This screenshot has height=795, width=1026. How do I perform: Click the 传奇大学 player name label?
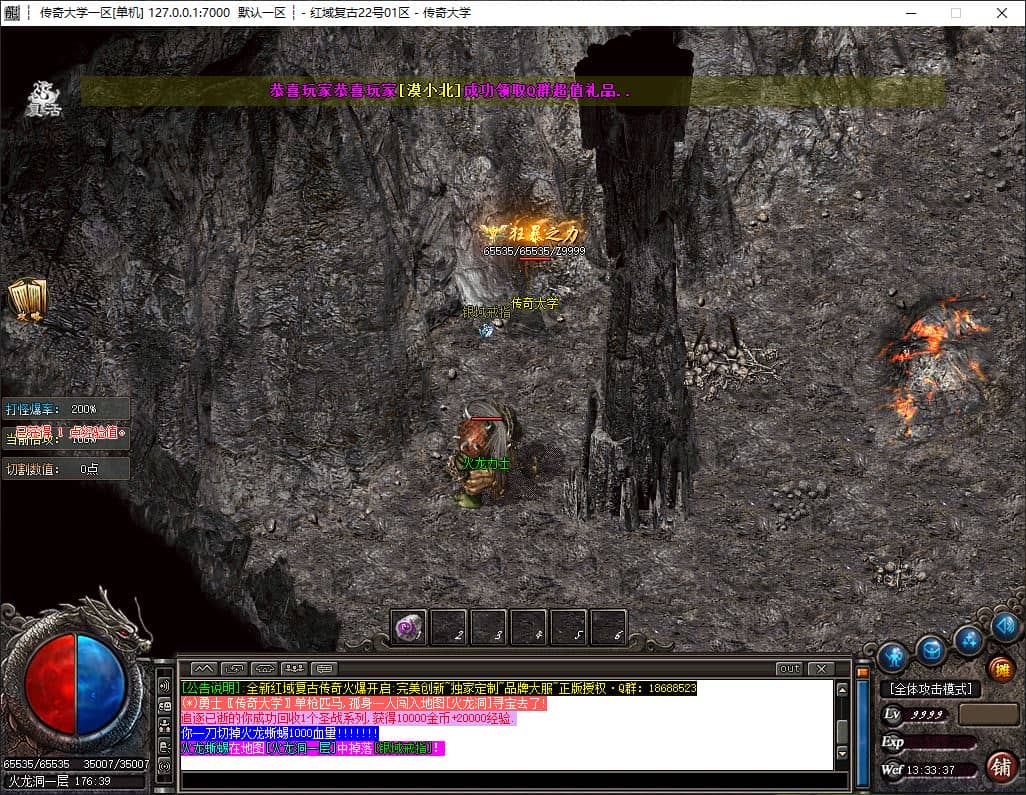[x=535, y=304]
